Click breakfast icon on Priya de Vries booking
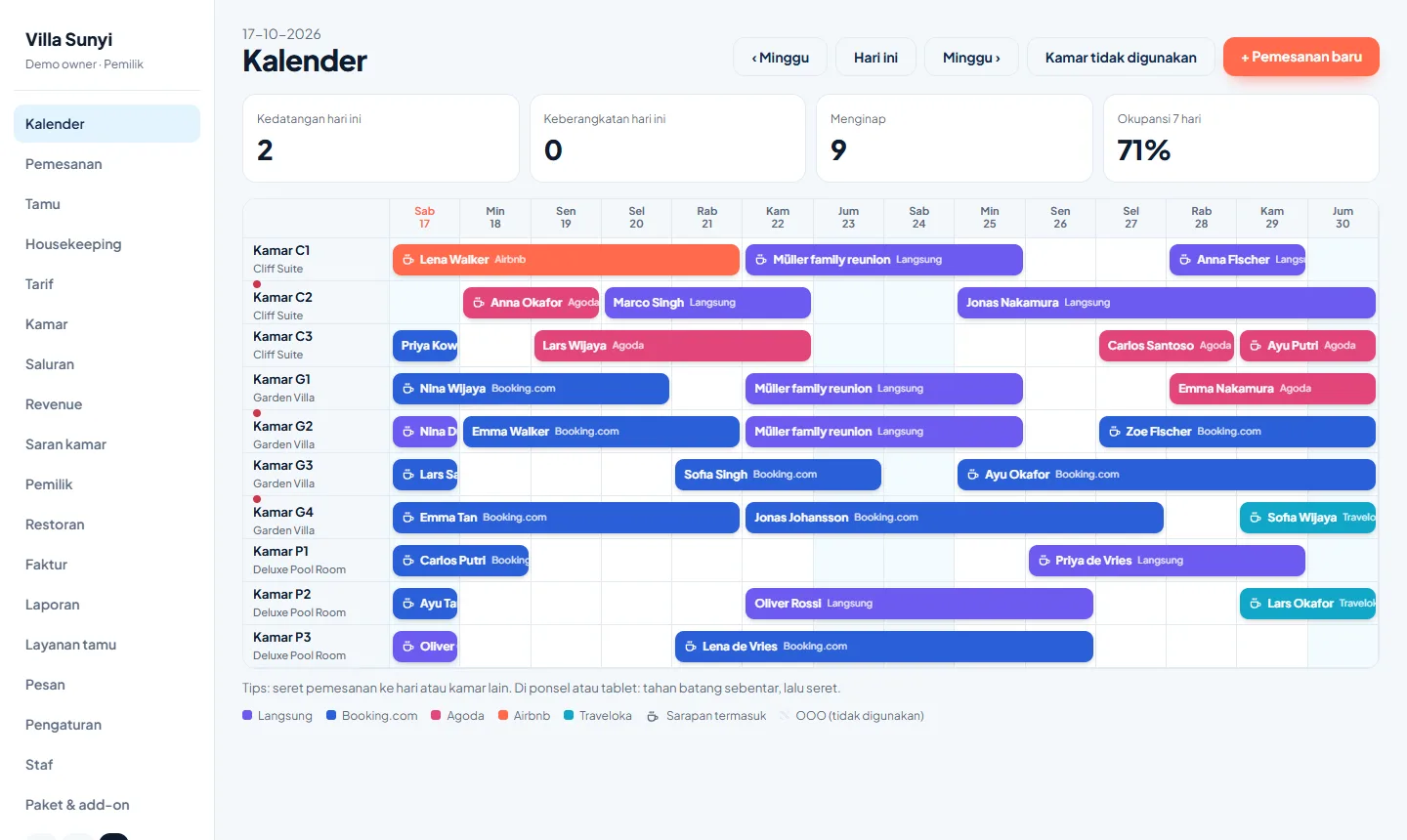Viewport: 1407px width, 840px height. [x=1044, y=561]
